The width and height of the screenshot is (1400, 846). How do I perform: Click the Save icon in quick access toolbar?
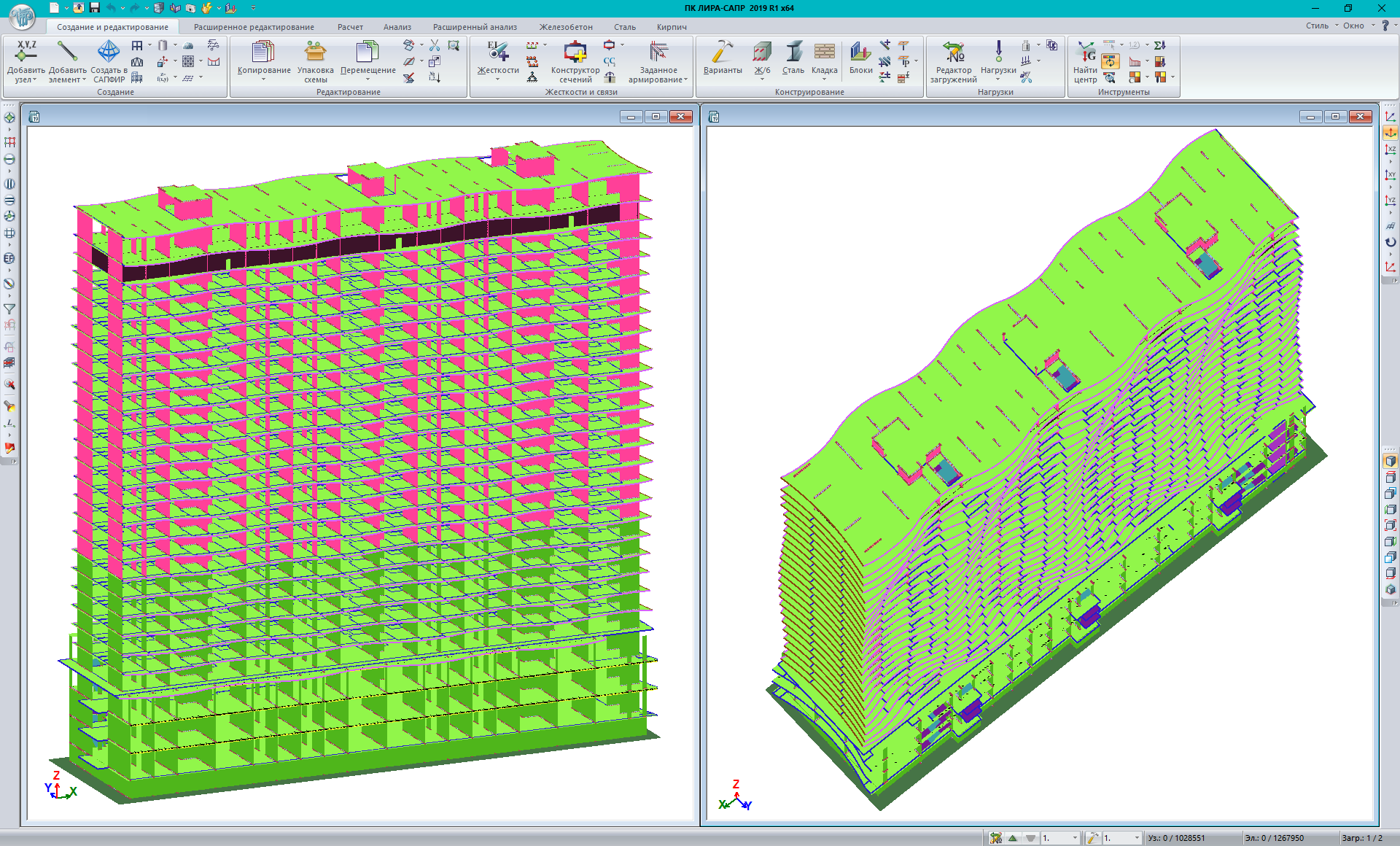pyautogui.click(x=95, y=8)
